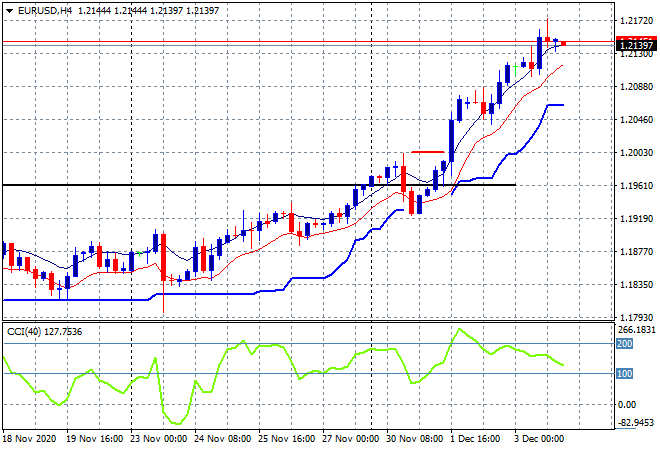Click the EURUSD,H4 chart title text

pyautogui.click(x=45, y=11)
